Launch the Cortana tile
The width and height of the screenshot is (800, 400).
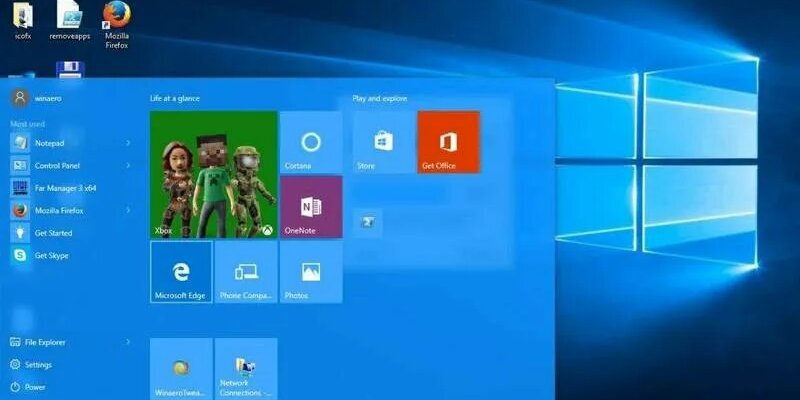click(x=311, y=142)
